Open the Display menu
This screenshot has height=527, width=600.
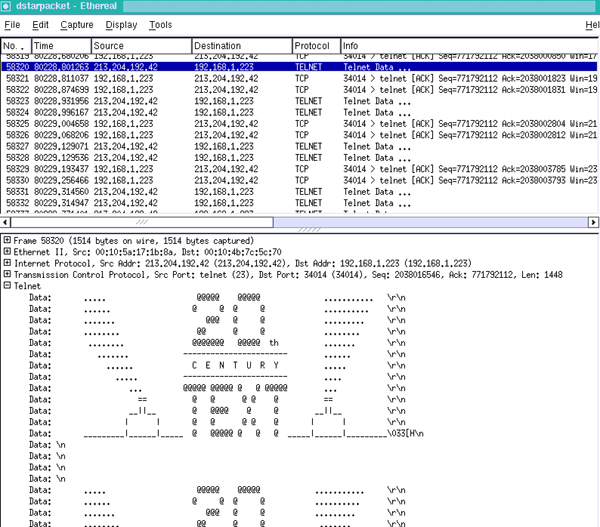[121, 24]
